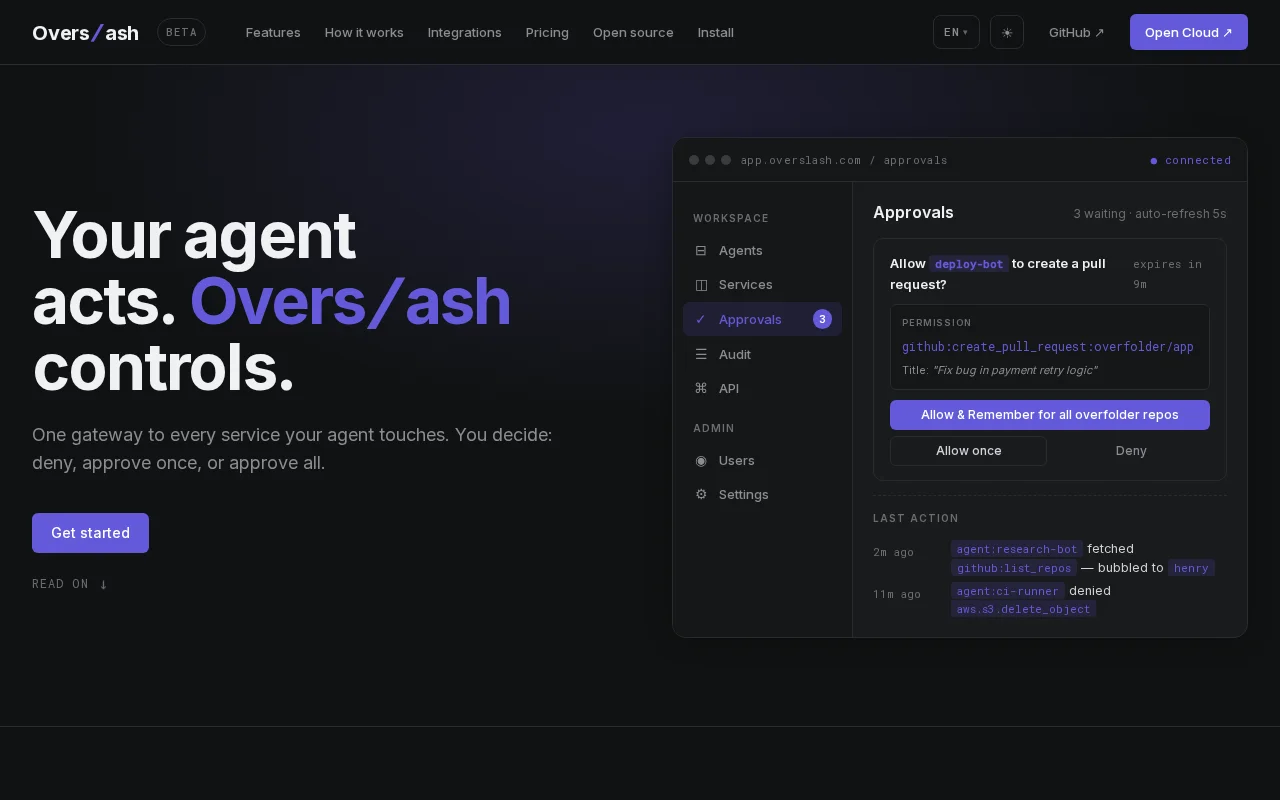Viewport: 1280px width, 800px height.
Task: Click the '3 waiting · auto-refresh 5s' text
Action: tap(1150, 214)
